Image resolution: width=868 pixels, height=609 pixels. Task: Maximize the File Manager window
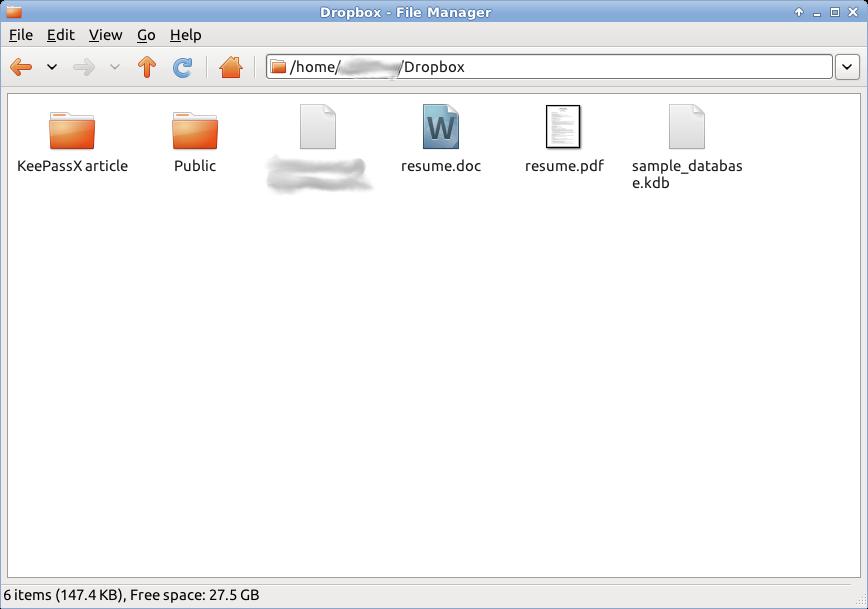tap(835, 12)
